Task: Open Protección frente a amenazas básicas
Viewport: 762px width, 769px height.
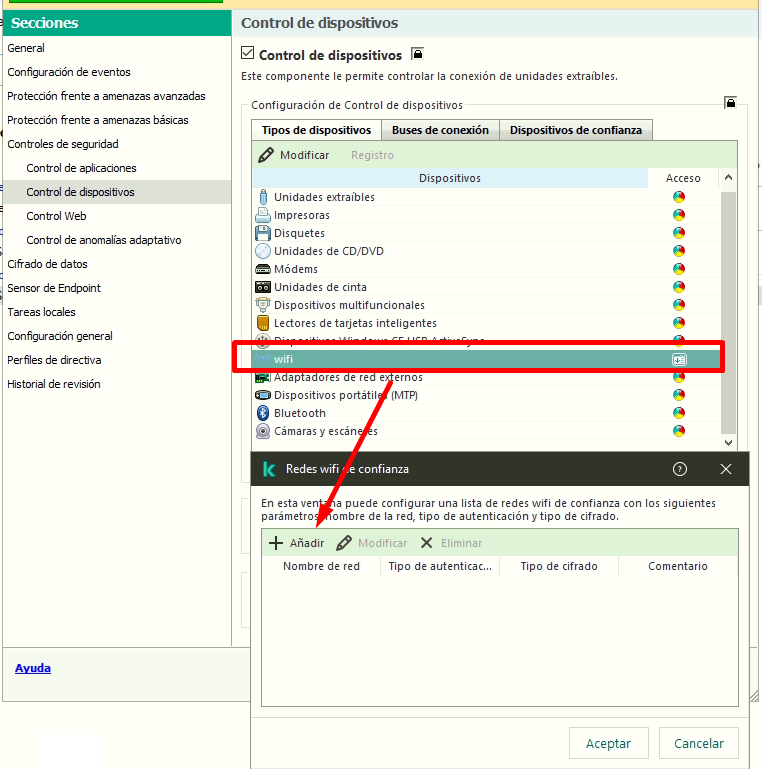Action: (98, 120)
